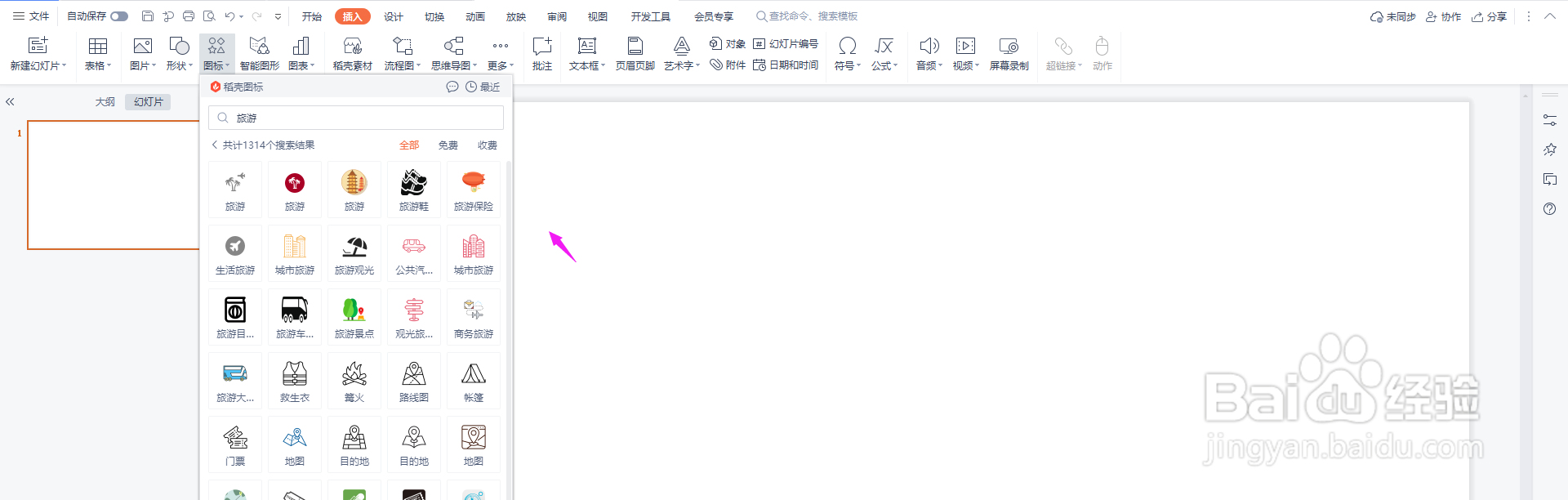This screenshot has height=500, width=1568.
Task: Select the 救生衣 life vest icon
Action: point(295,380)
